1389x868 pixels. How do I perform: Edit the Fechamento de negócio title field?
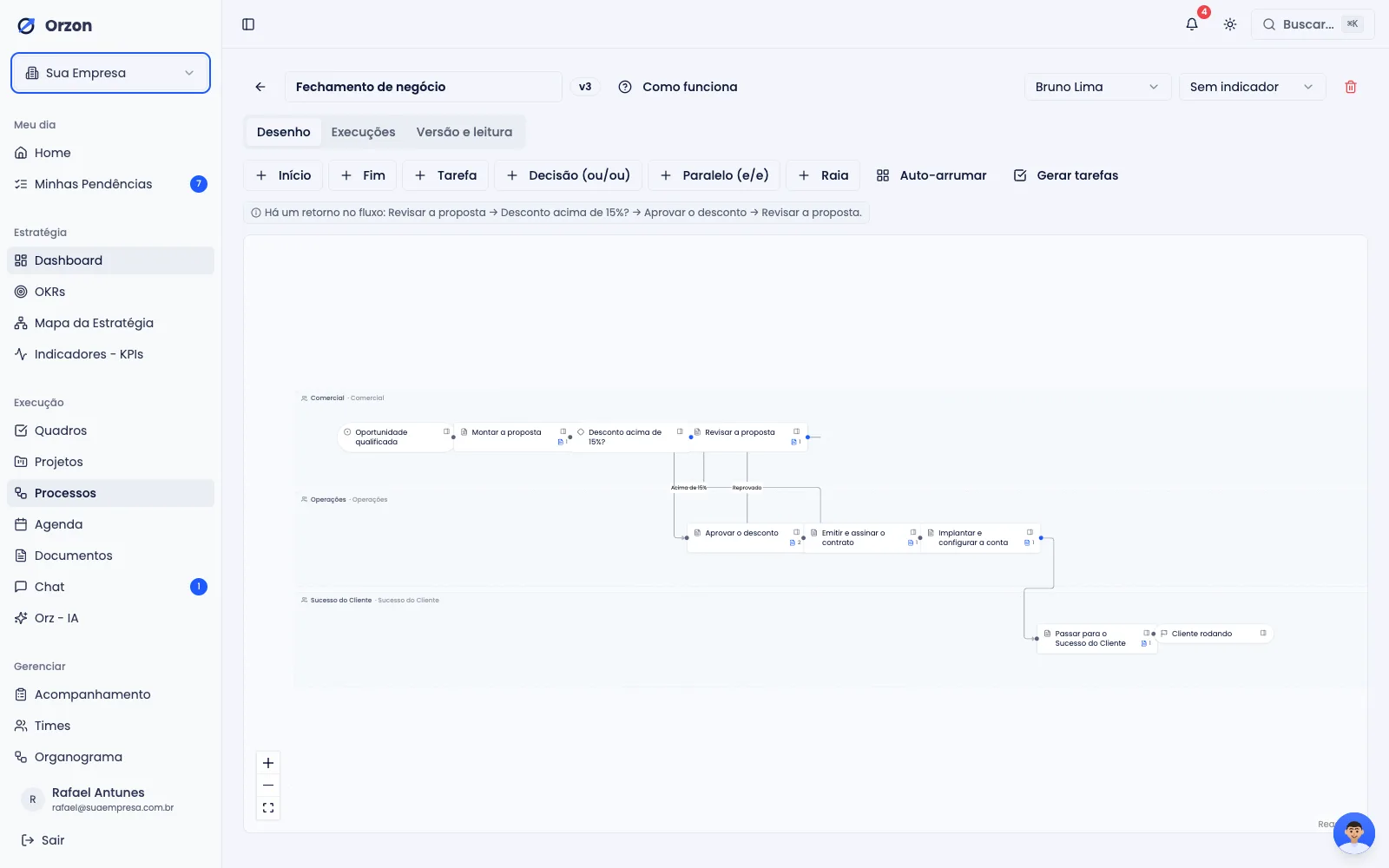424,87
